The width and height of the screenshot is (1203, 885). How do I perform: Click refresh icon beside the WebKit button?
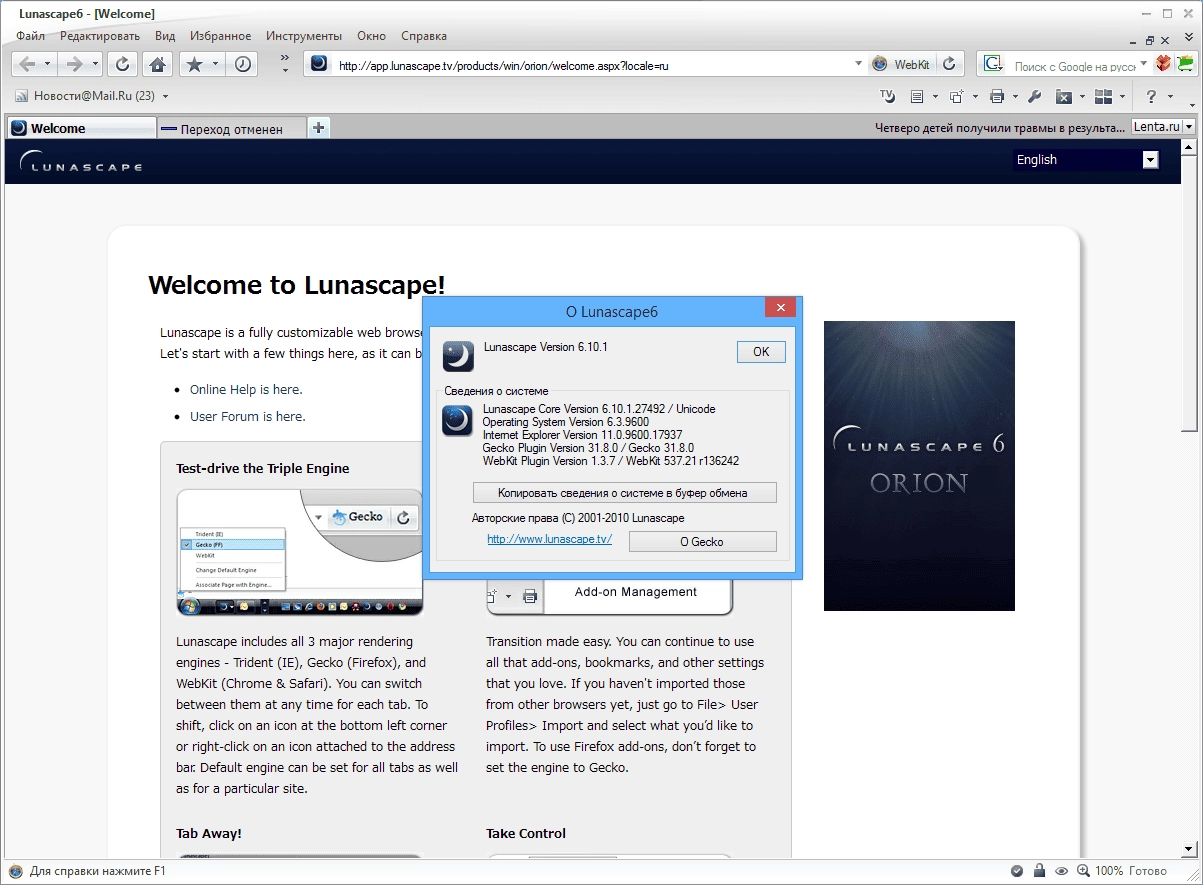point(950,64)
